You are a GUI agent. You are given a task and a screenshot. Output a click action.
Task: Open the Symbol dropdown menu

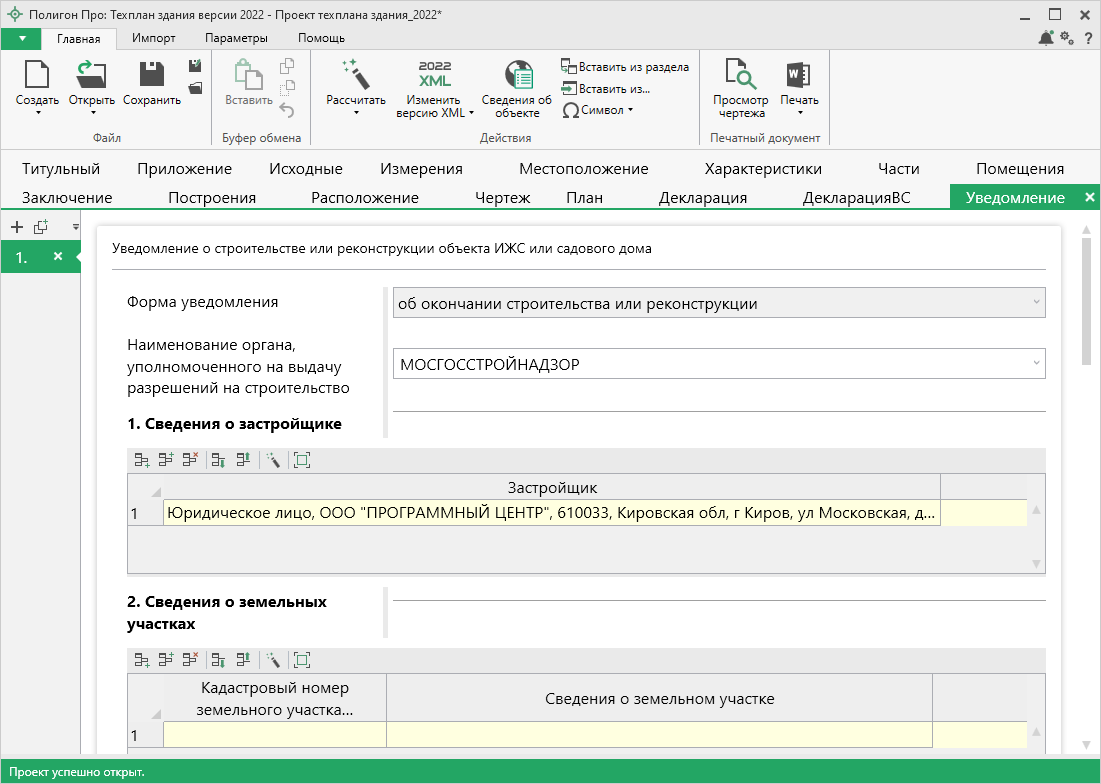pos(630,110)
